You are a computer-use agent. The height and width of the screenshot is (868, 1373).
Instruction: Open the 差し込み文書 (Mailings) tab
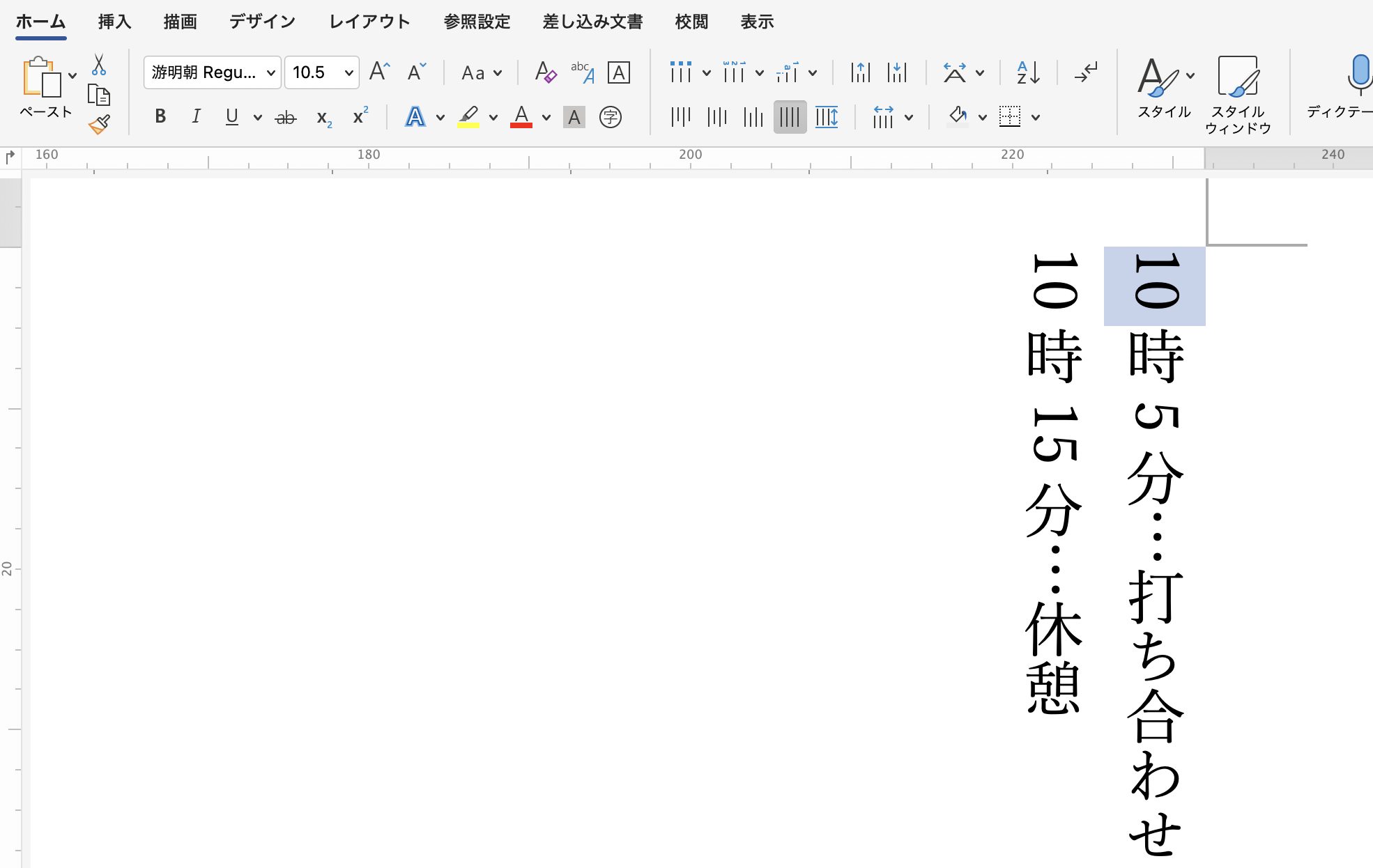[593, 22]
